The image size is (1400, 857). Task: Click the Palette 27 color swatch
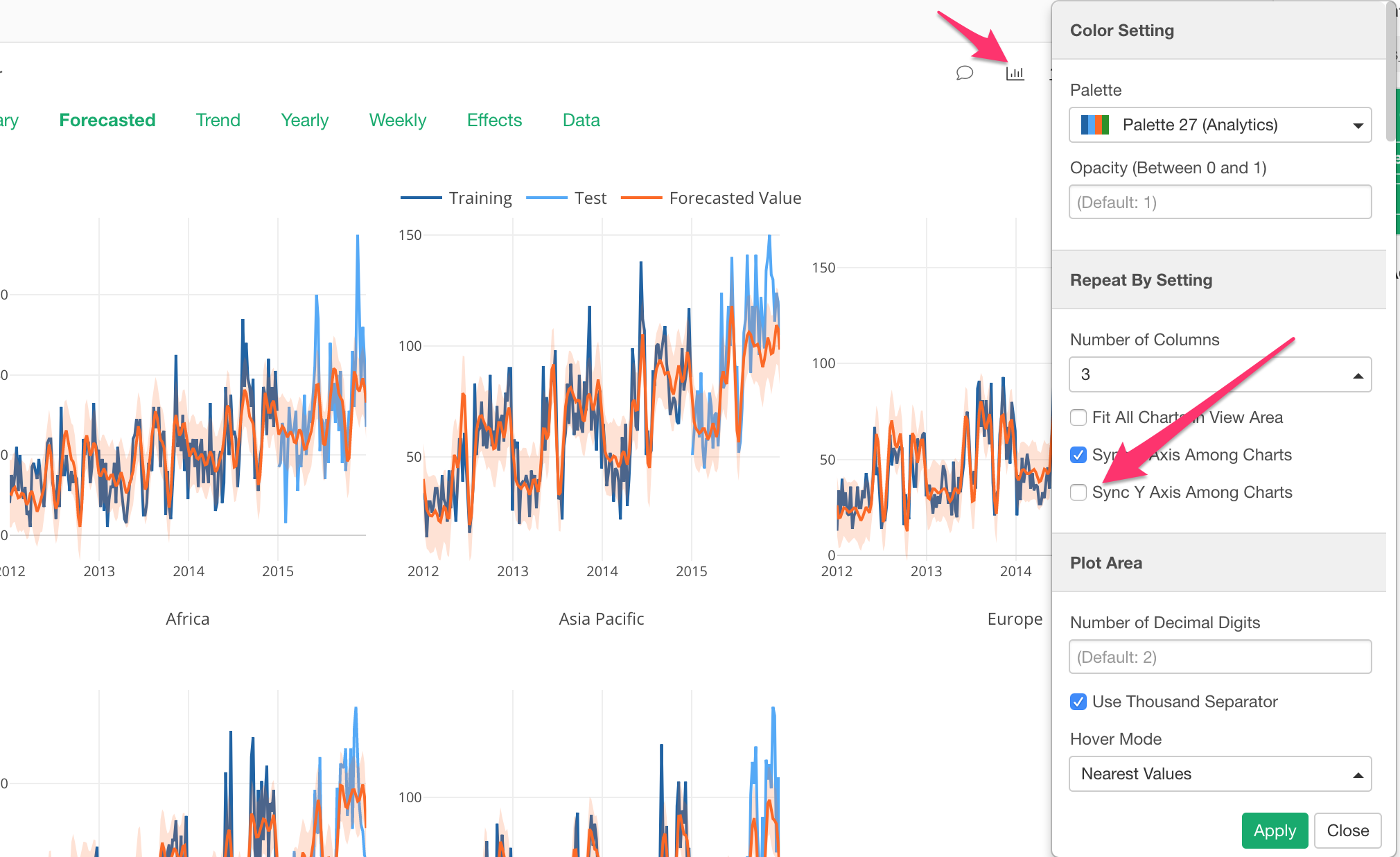click(1095, 125)
